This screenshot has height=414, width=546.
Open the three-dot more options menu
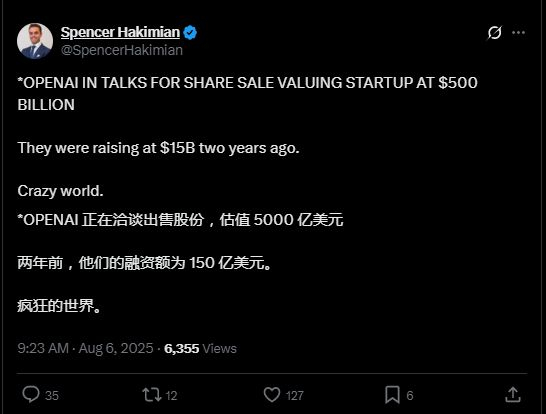518,33
